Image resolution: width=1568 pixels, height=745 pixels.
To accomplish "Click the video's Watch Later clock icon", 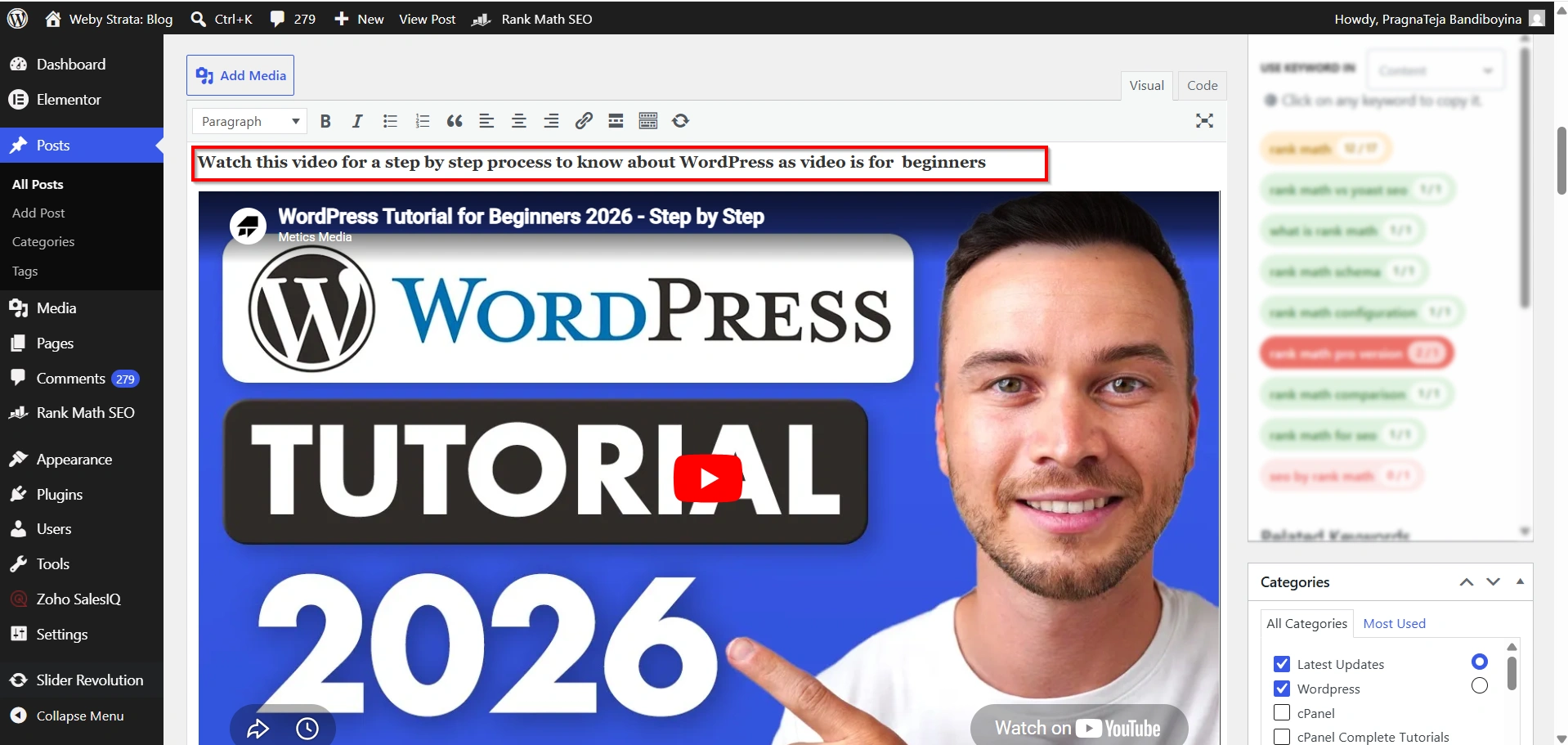I will pos(307,728).
